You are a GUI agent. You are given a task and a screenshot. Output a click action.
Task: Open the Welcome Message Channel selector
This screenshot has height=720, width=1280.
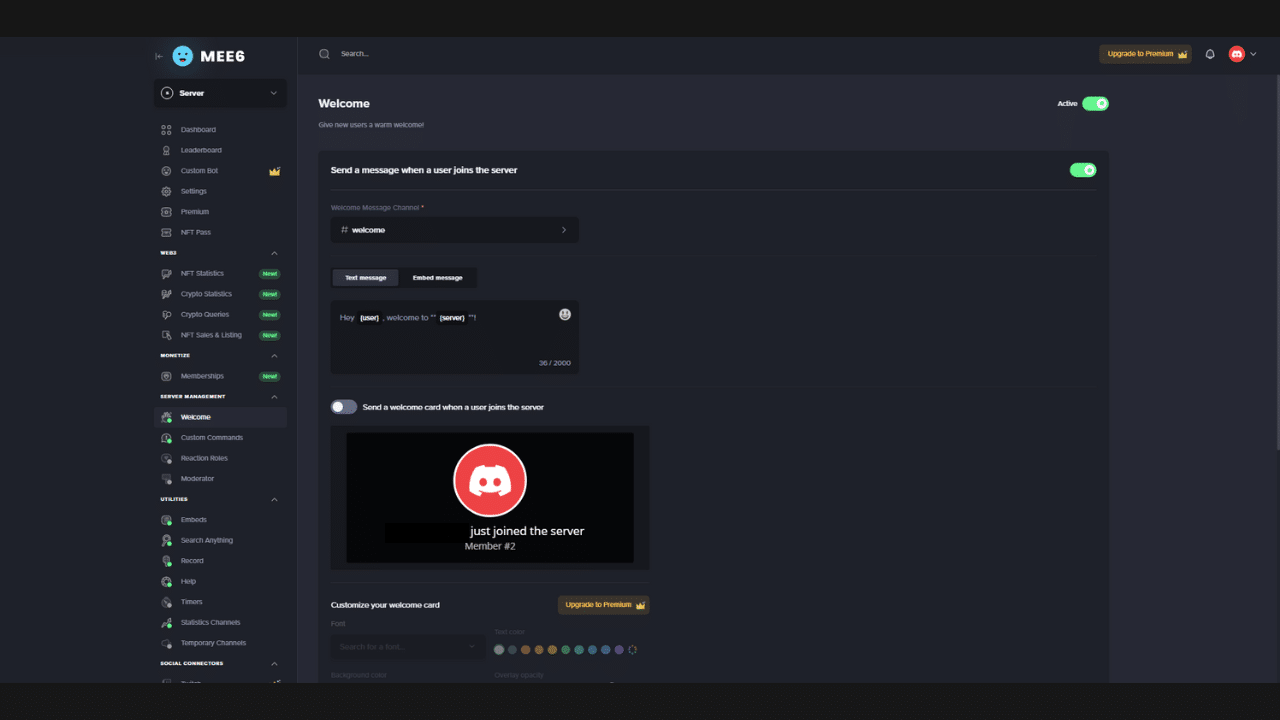pyautogui.click(x=454, y=229)
